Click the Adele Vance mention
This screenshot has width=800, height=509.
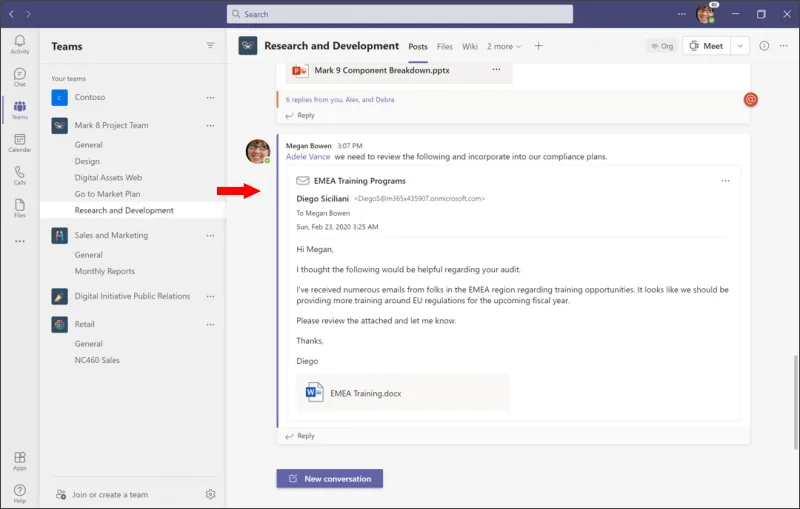pos(308,157)
